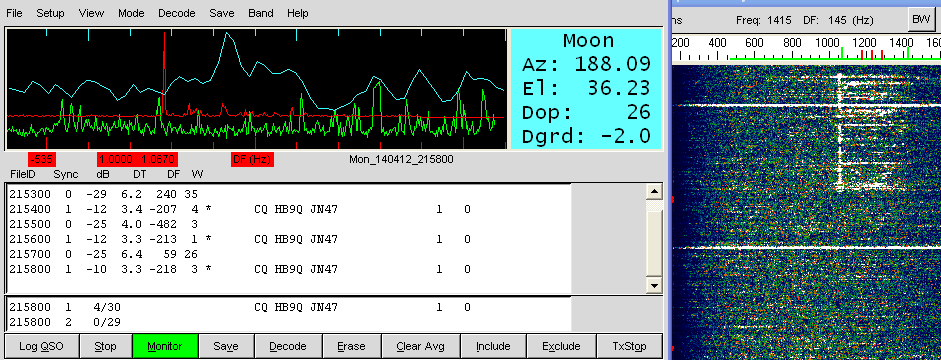Click the Stop button

(106, 346)
